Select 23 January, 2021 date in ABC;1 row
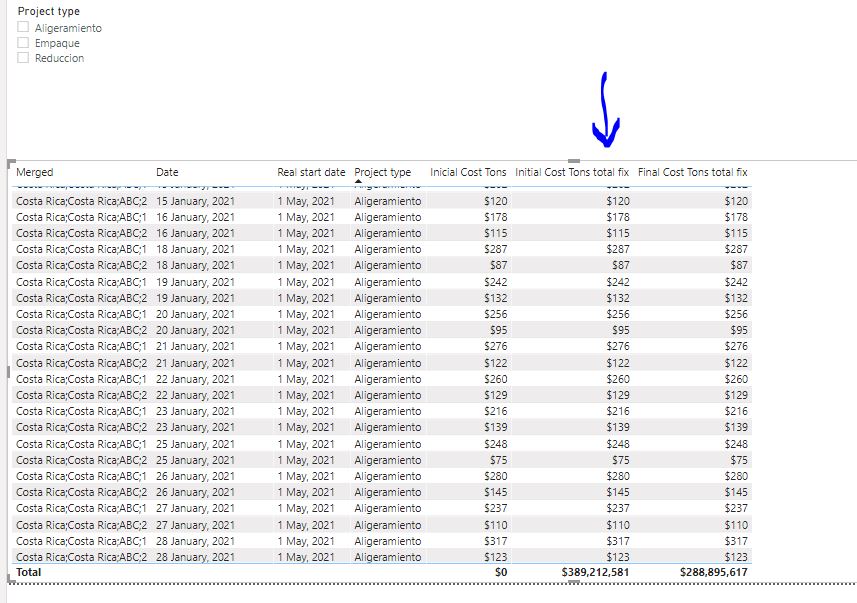The height and width of the screenshot is (603, 857). click(x=195, y=411)
